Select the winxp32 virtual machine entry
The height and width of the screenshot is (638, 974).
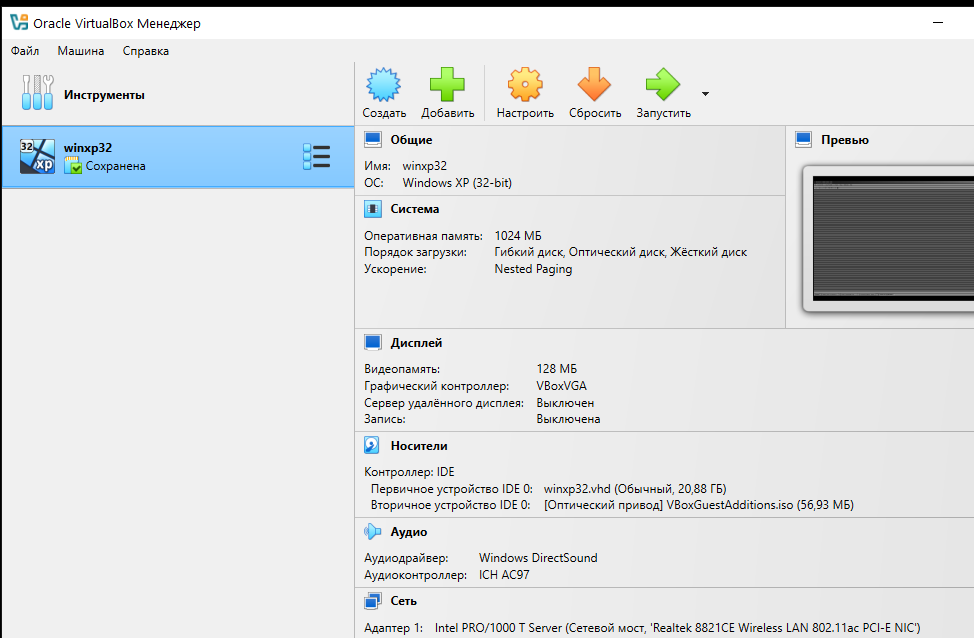tap(150, 157)
